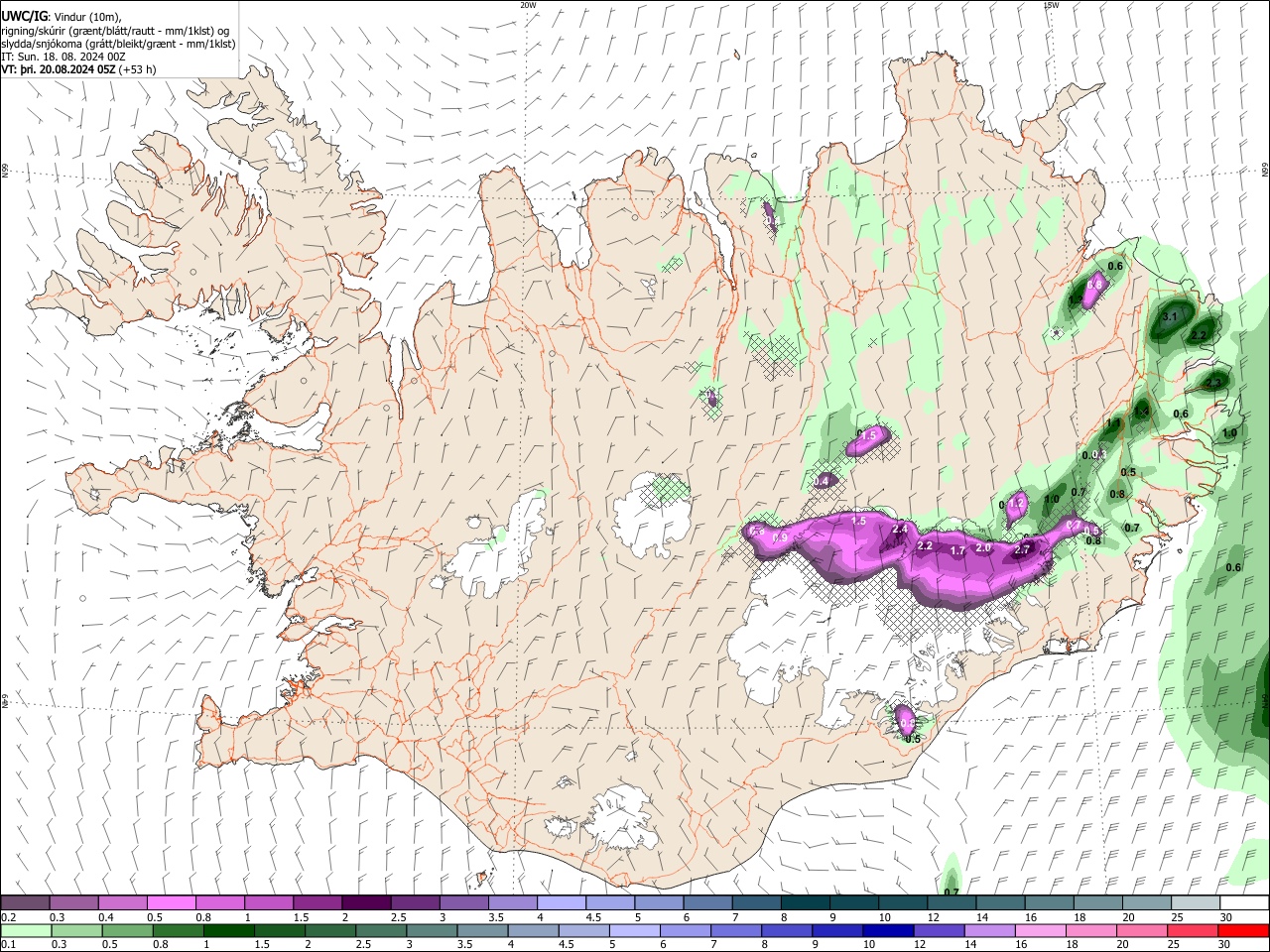Click the '20W' longitude label
The image size is (1270, 952).
pos(528,5)
